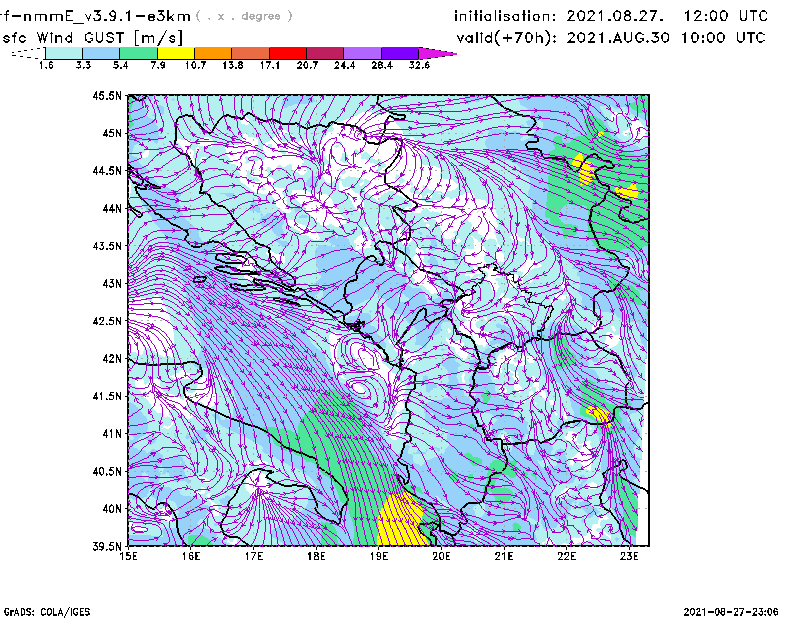The image size is (800, 618).
Task: Click the 45N latitude label
Action: coord(112,133)
